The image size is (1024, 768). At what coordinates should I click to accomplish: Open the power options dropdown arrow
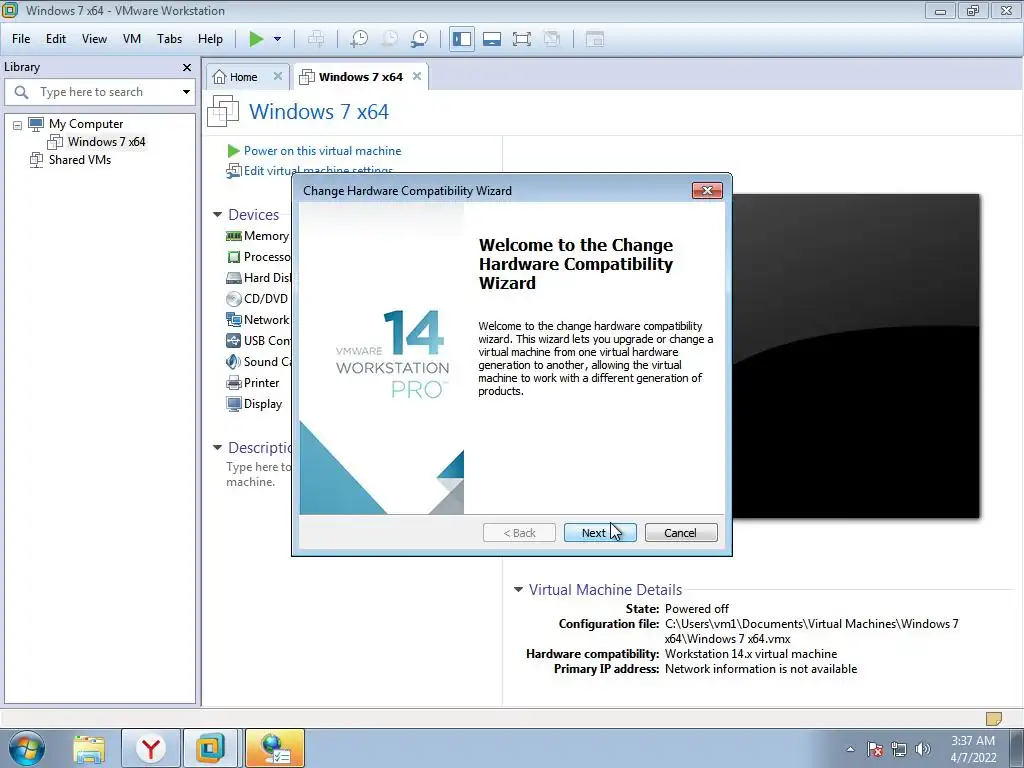(x=278, y=39)
